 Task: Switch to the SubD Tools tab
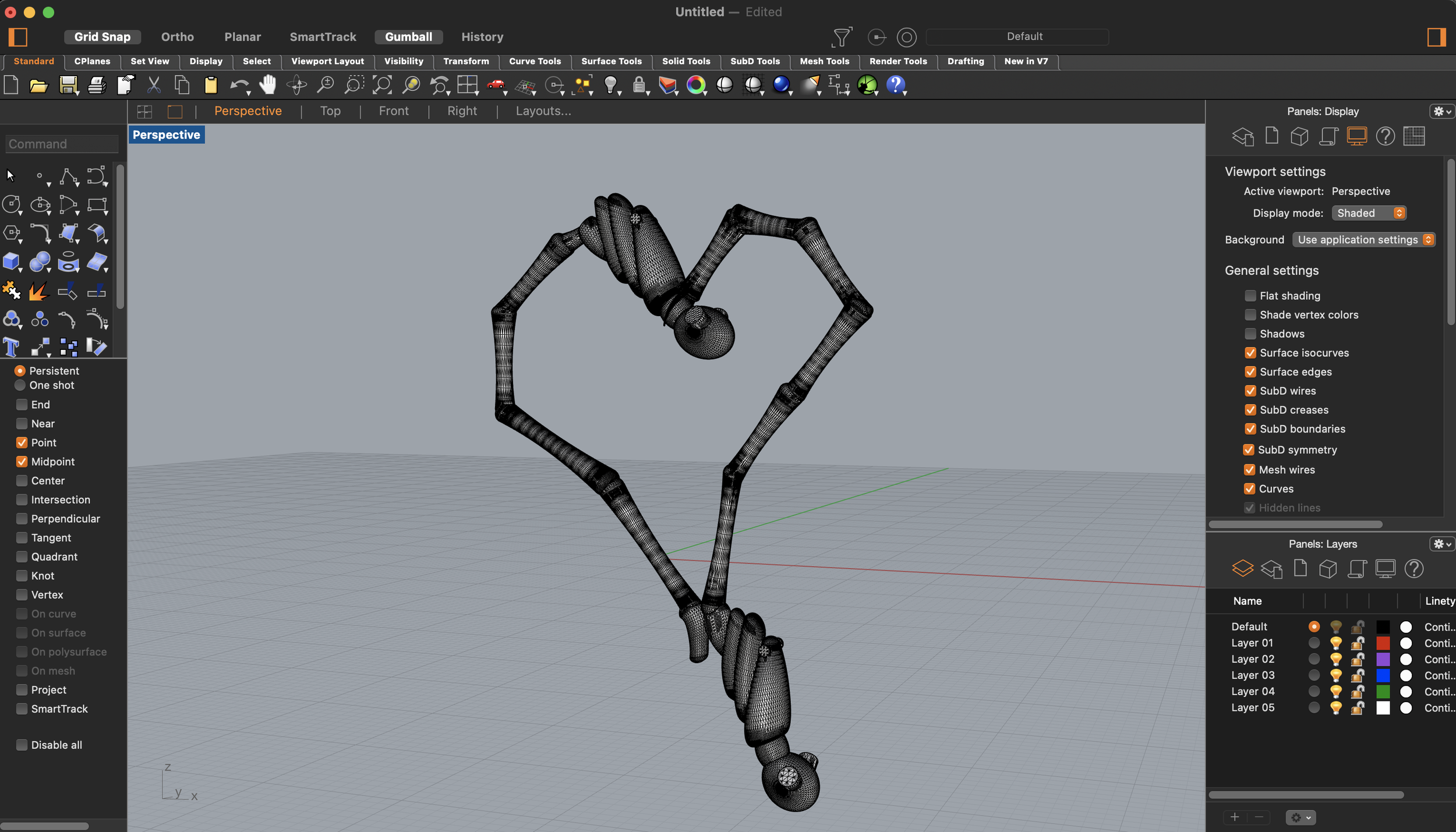[x=755, y=61]
